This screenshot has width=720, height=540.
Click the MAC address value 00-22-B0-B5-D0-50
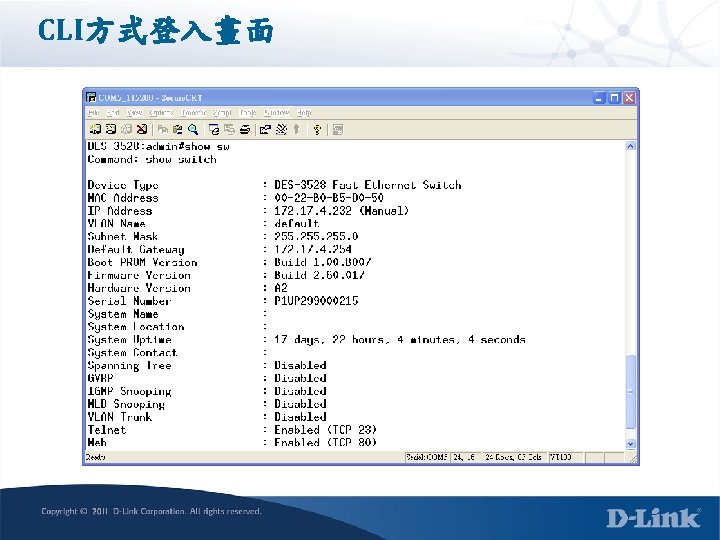[x=329, y=198]
